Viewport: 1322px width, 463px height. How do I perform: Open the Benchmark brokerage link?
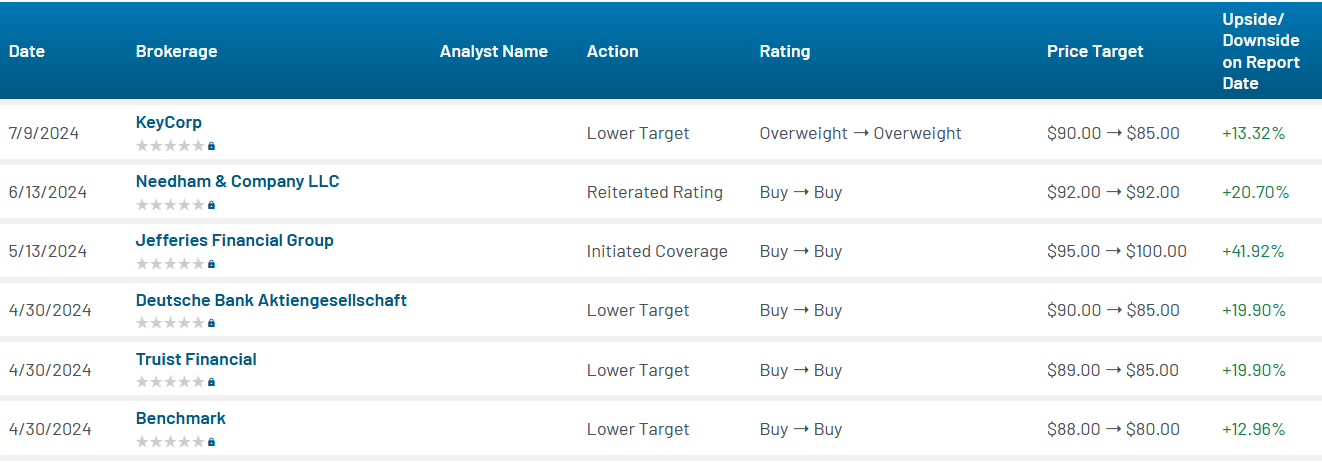(x=181, y=418)
